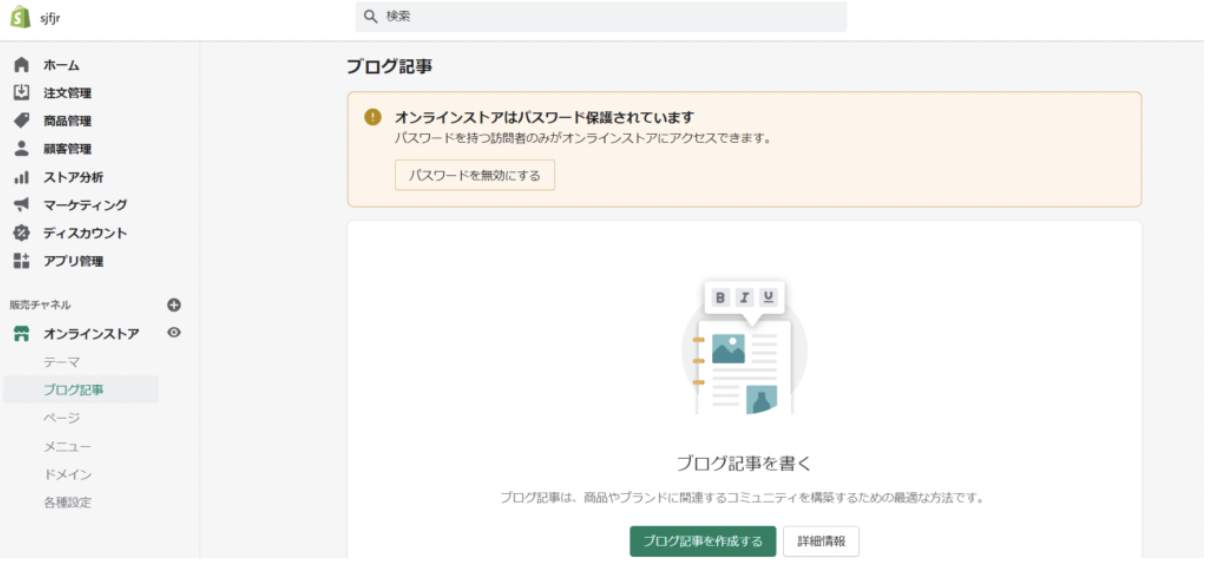Click the アプリ管理 grid icon

[21, 261]
